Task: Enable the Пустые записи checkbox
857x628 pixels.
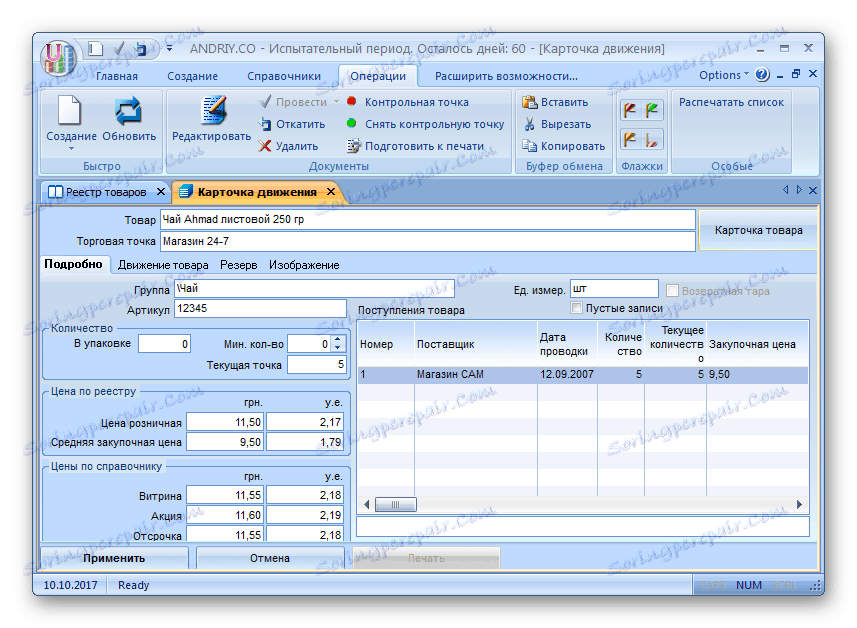Action: click(x=576, y=308)
